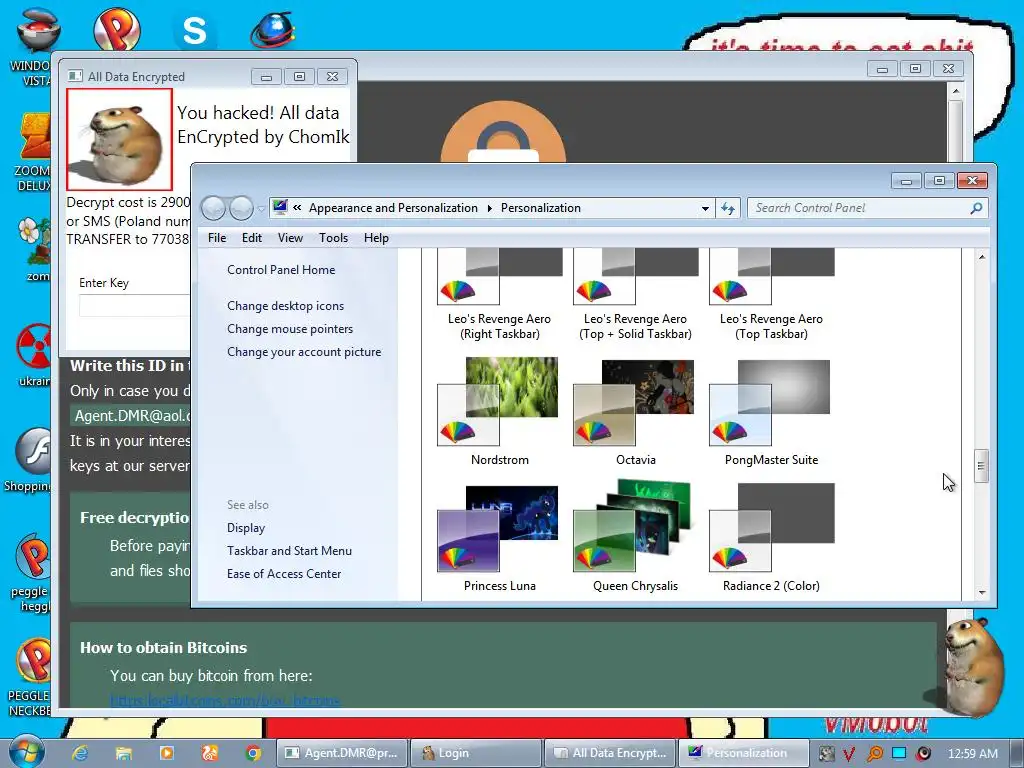The width and height of the screenshot is (1024, 768).
Task: Open the orange UC Browser taskbar icon
Action: coord(210,753)
